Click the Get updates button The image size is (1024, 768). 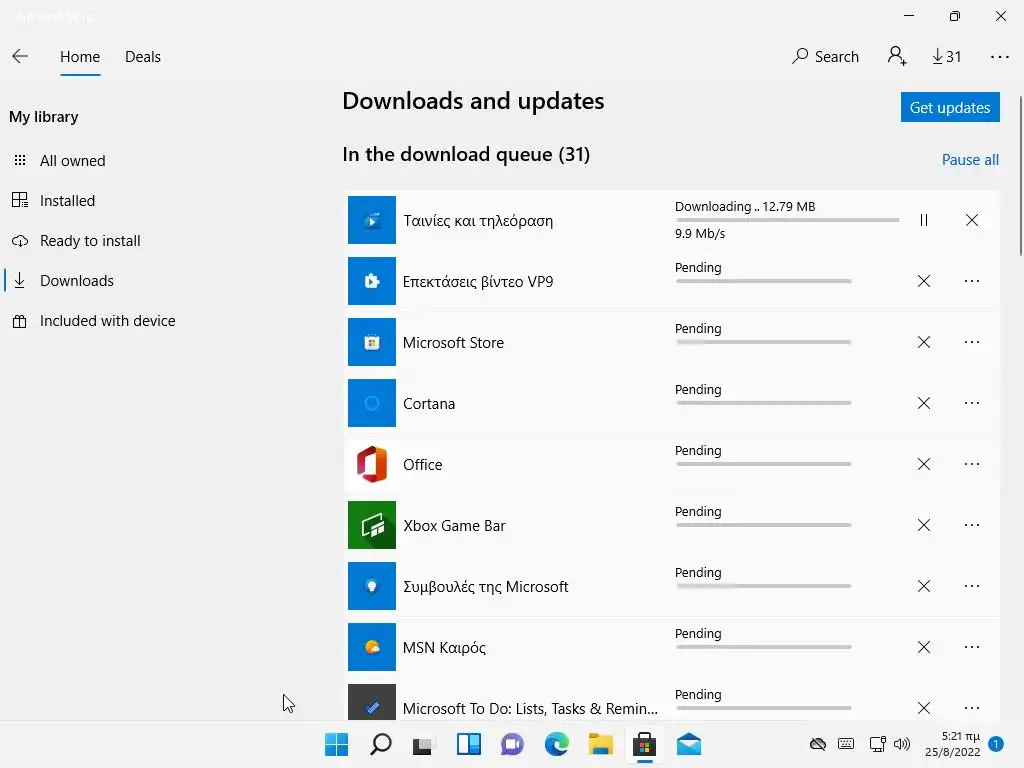coord(950,107)
